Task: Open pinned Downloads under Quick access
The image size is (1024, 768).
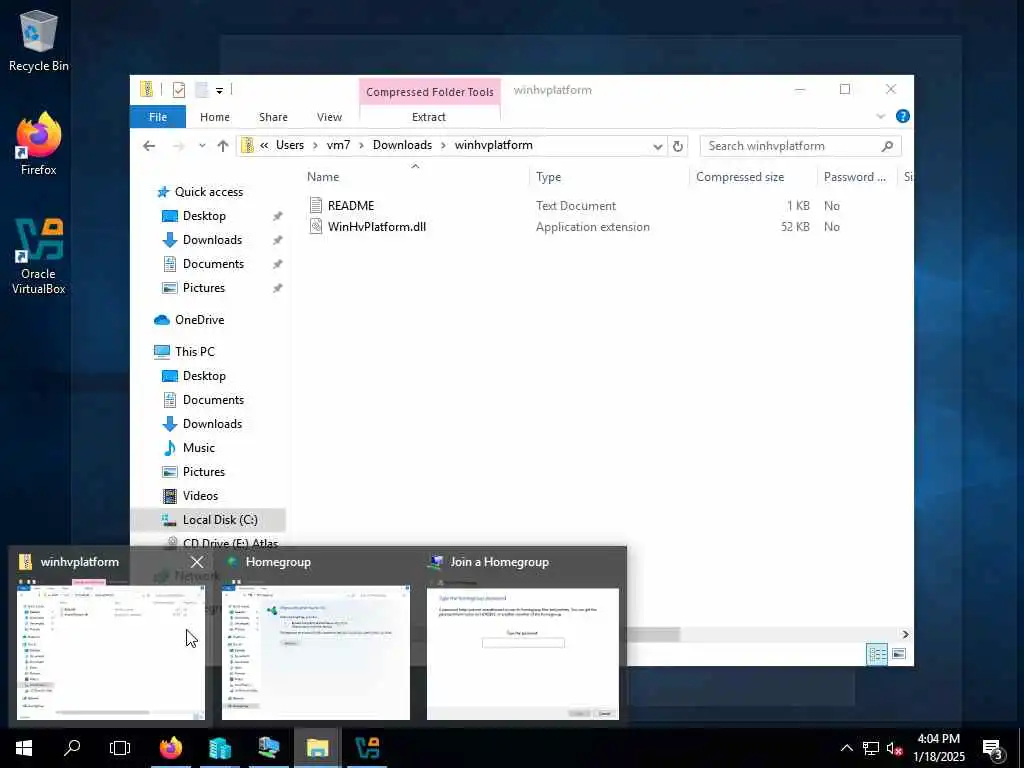Action: pyautogui.click(x=212, y=240)
